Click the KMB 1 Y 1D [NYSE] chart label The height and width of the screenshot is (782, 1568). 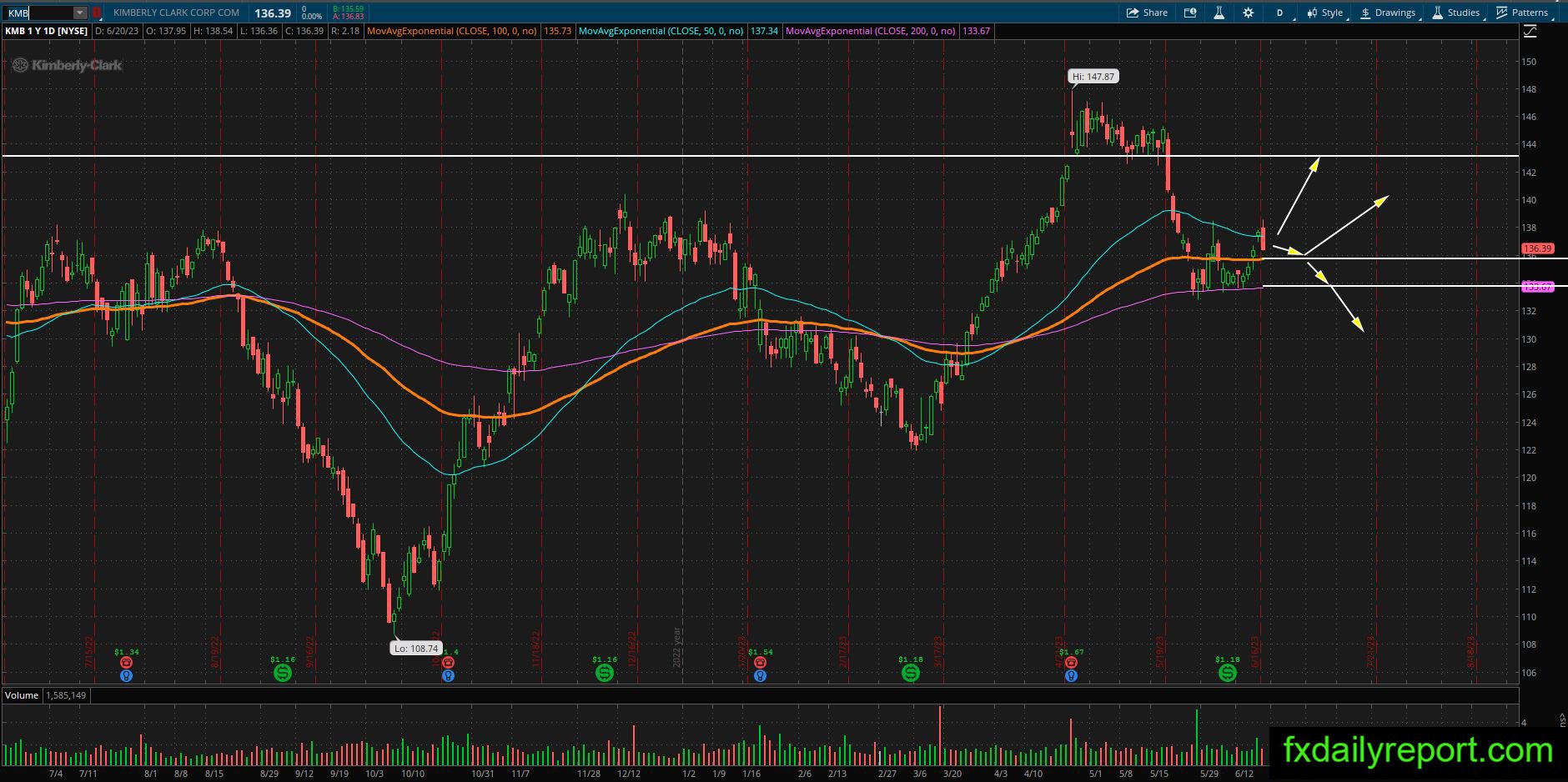coord(47,31)
